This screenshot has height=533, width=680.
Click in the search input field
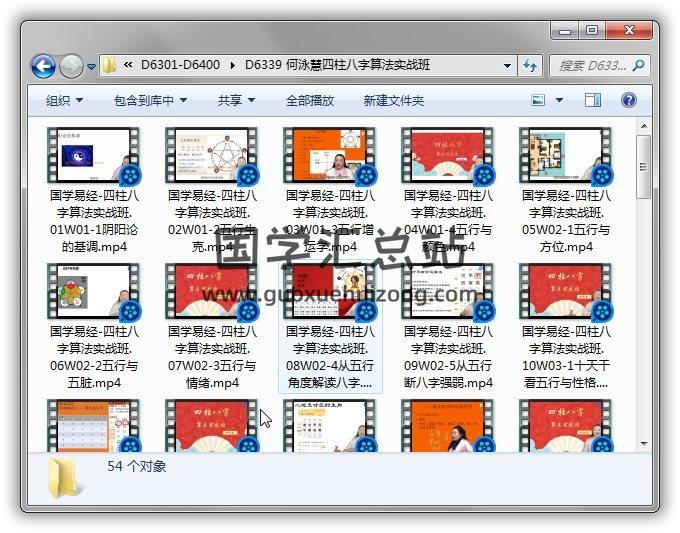coord(590,66)
